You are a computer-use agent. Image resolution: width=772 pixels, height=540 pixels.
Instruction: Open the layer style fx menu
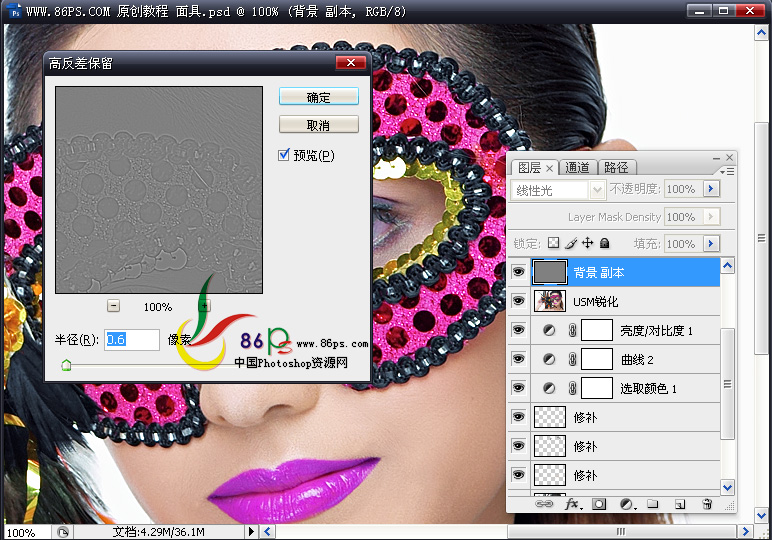pos(573,505)
